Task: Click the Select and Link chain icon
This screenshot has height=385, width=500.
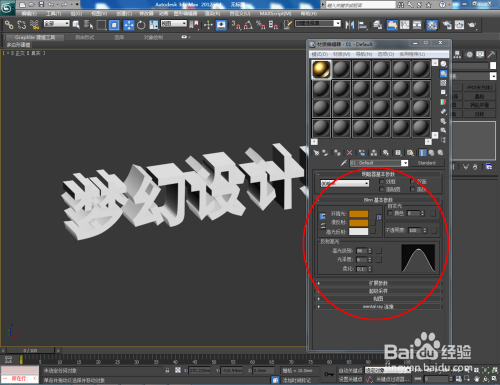Action: point(9,25)
